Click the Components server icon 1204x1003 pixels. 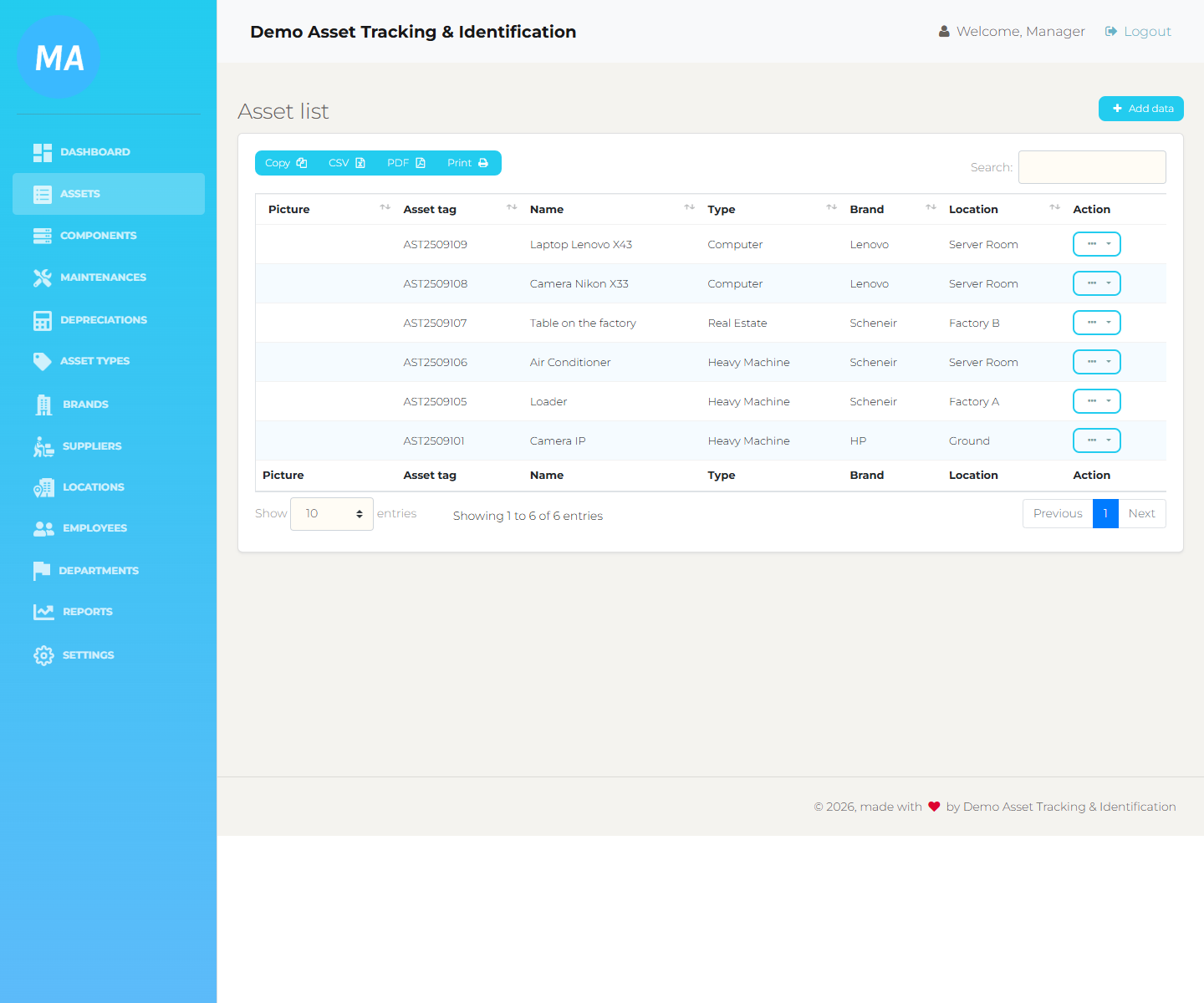pos(43,236)
